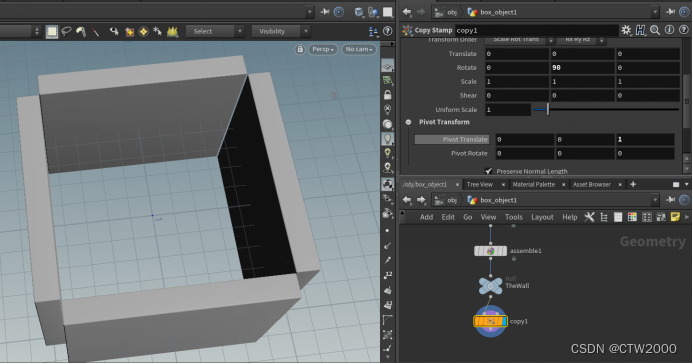Toggle the Preserve Normal Length checkbox
Image resolution: width=693 pixels, height=364 pixels.
point(488,171)
